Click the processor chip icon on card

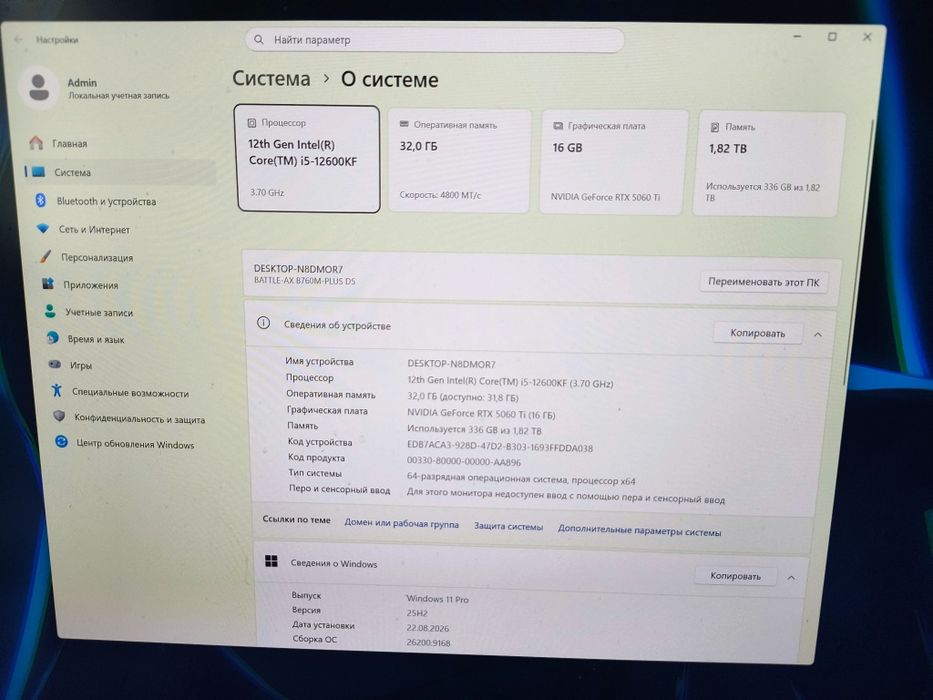pyautogui.click(x=252, y=123)
